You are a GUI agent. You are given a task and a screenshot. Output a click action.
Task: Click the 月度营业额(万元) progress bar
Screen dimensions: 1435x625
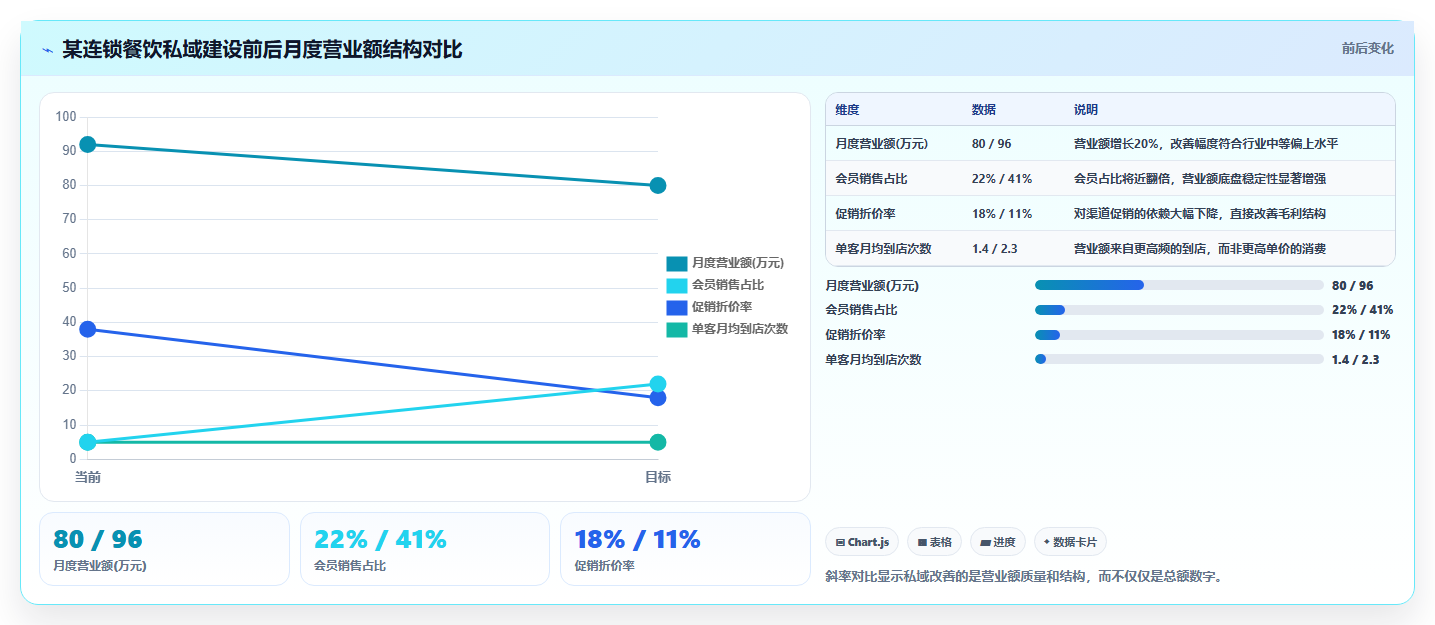coord(1179,285)
